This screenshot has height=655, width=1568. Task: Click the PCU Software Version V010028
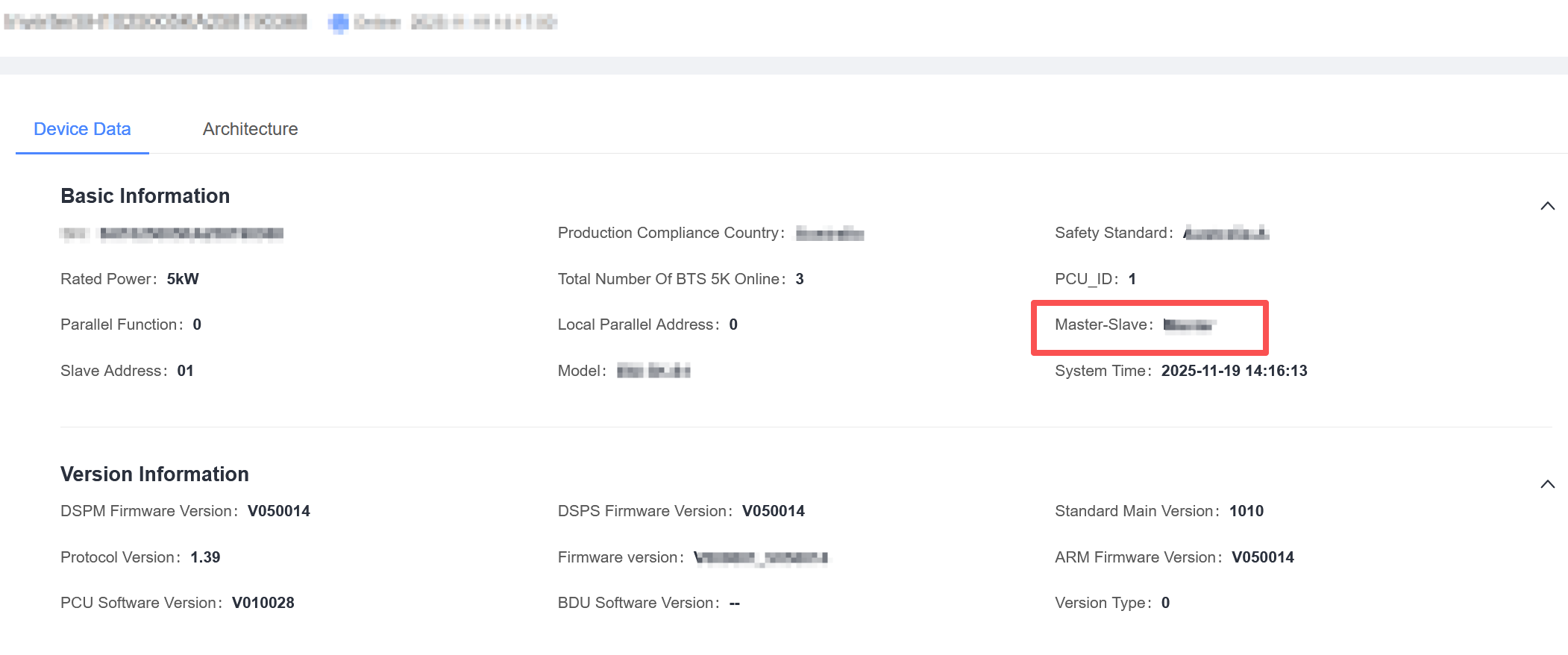pyautogui.click(x=263, y=603)
